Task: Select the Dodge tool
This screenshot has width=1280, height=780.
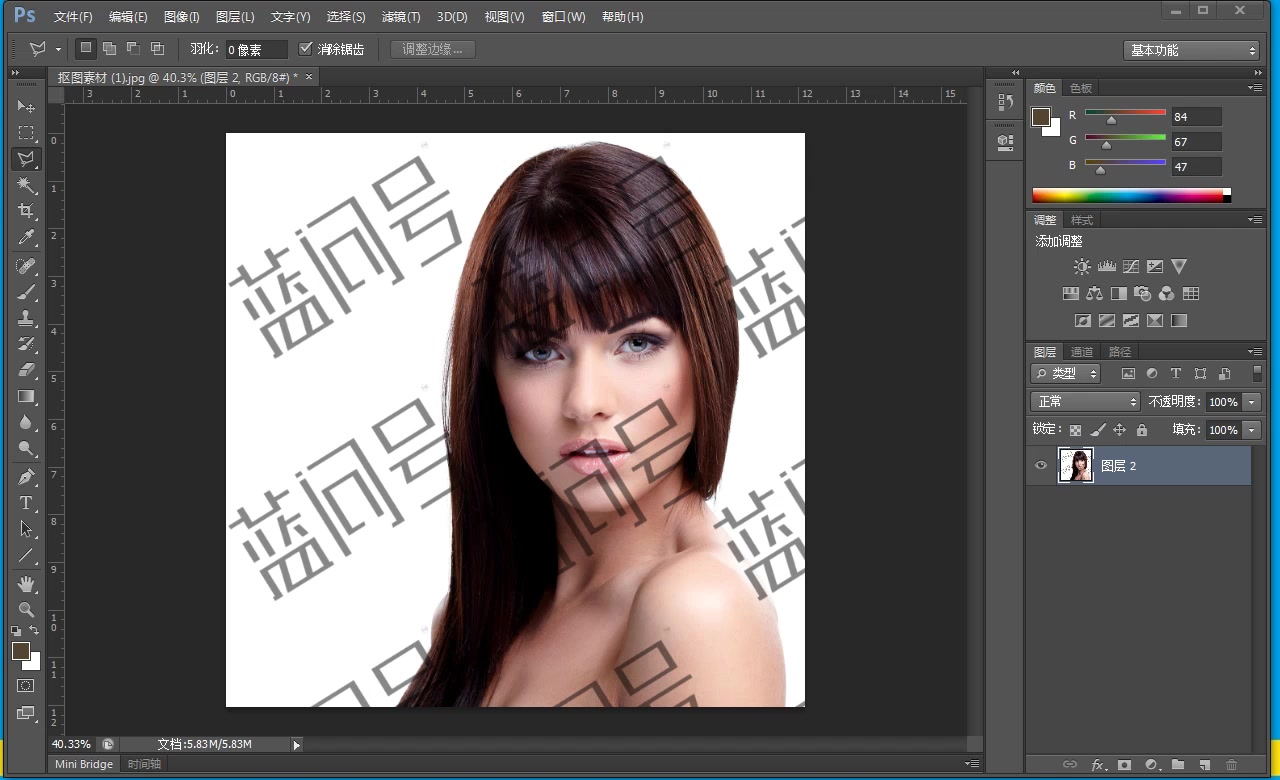Action: click(26, 448)
